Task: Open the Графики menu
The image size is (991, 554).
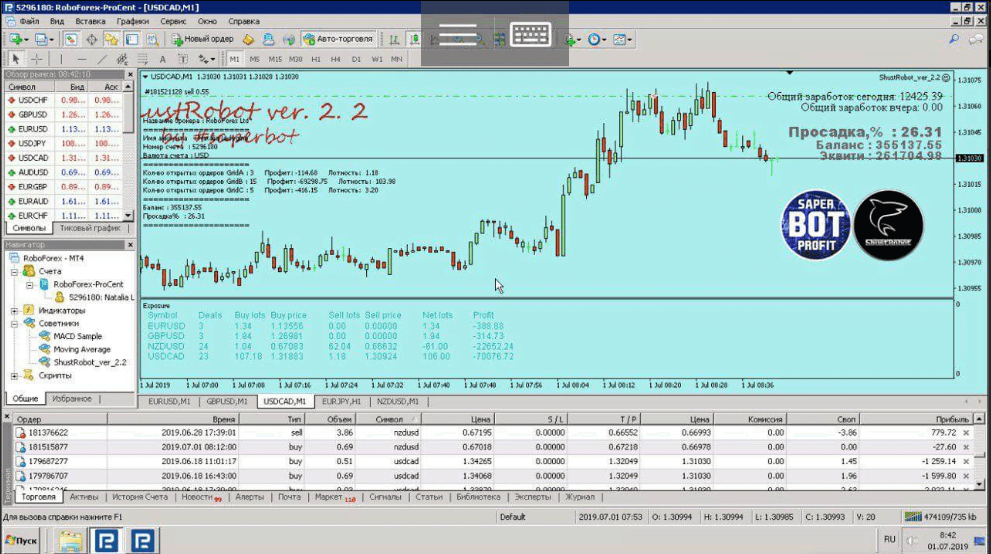Action: 132,21
